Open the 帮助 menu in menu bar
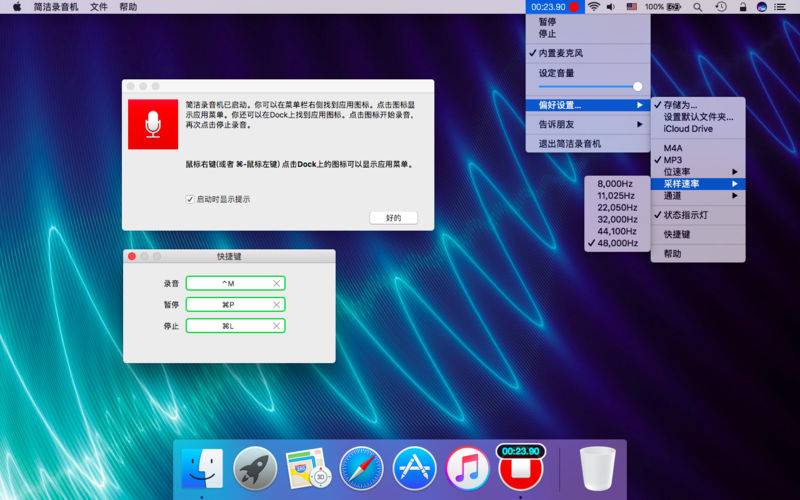 click(128, 7)
